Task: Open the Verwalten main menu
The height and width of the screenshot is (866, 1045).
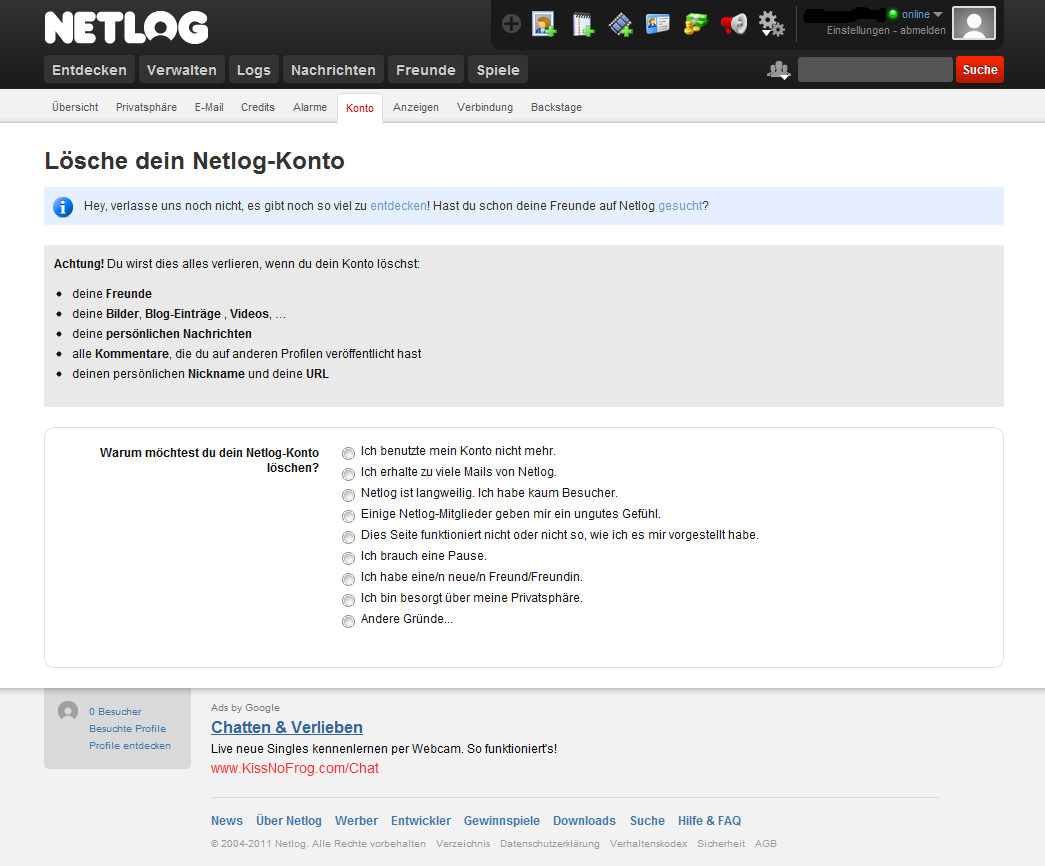Action: 181,70
